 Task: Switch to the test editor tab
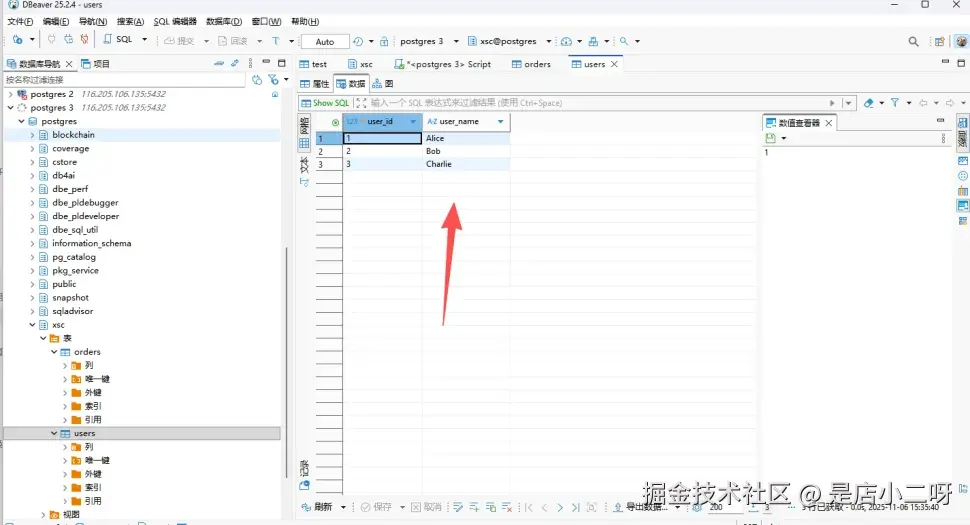tap(313, 64)
